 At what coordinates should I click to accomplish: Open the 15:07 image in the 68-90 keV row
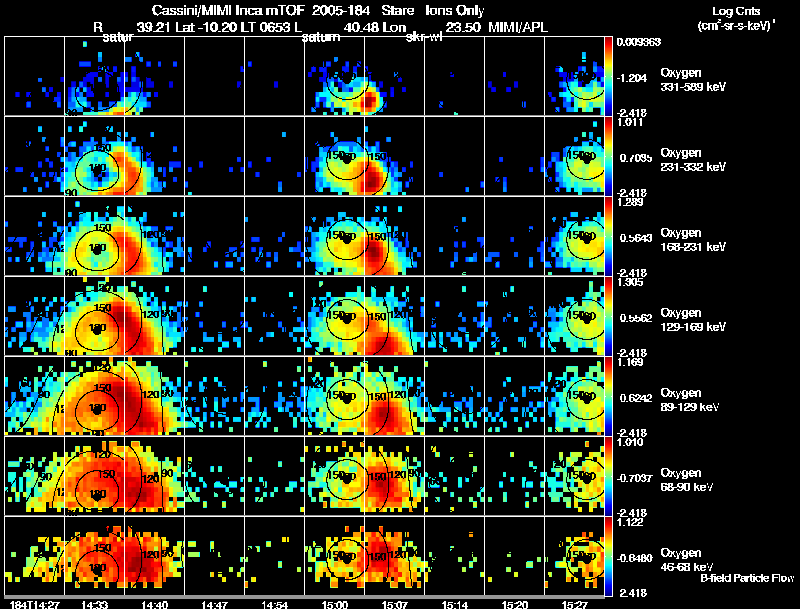[x=394, y=476]
